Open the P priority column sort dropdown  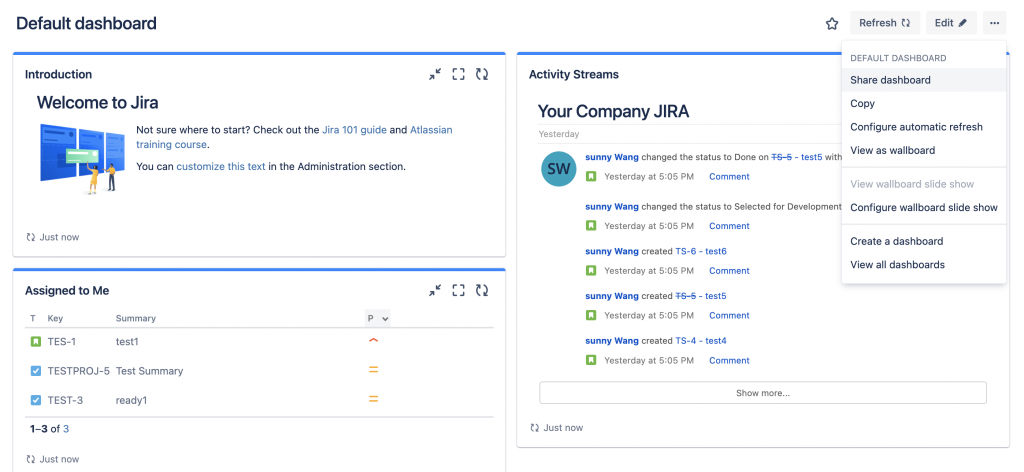click(377, 319)
